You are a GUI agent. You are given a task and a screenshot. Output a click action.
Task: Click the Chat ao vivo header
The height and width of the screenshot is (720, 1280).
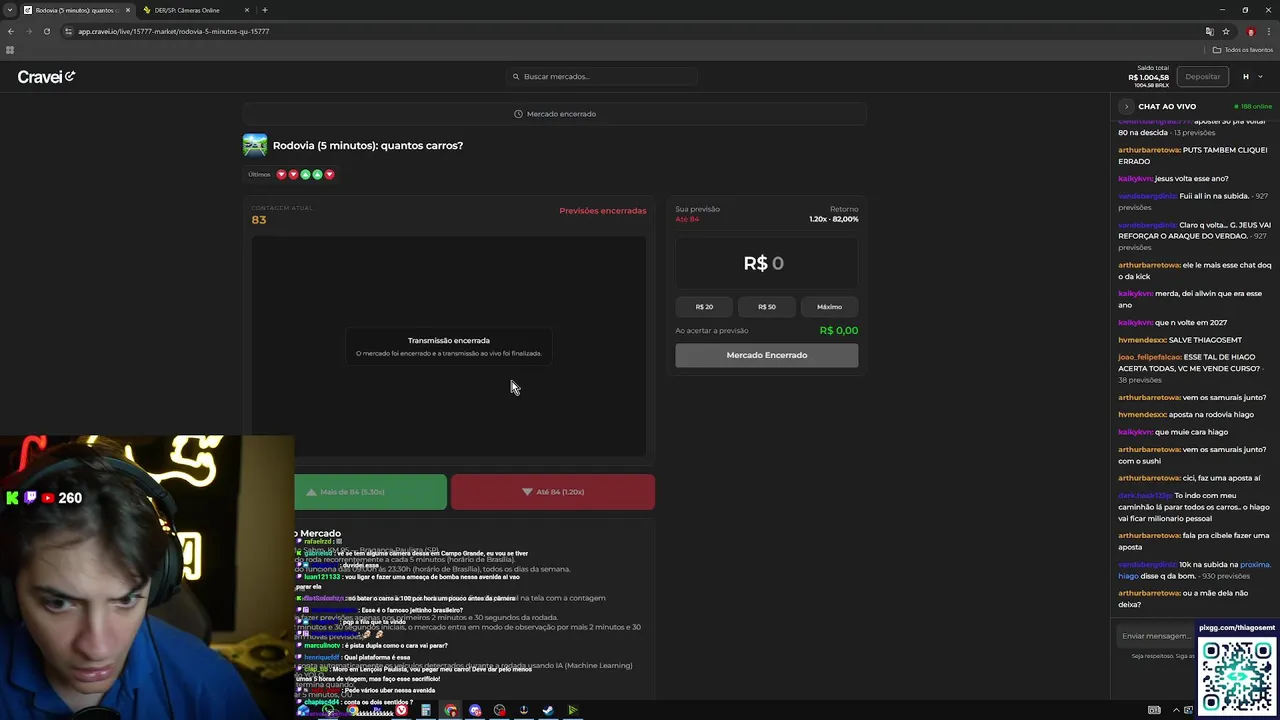click(x=1167, y=106)
